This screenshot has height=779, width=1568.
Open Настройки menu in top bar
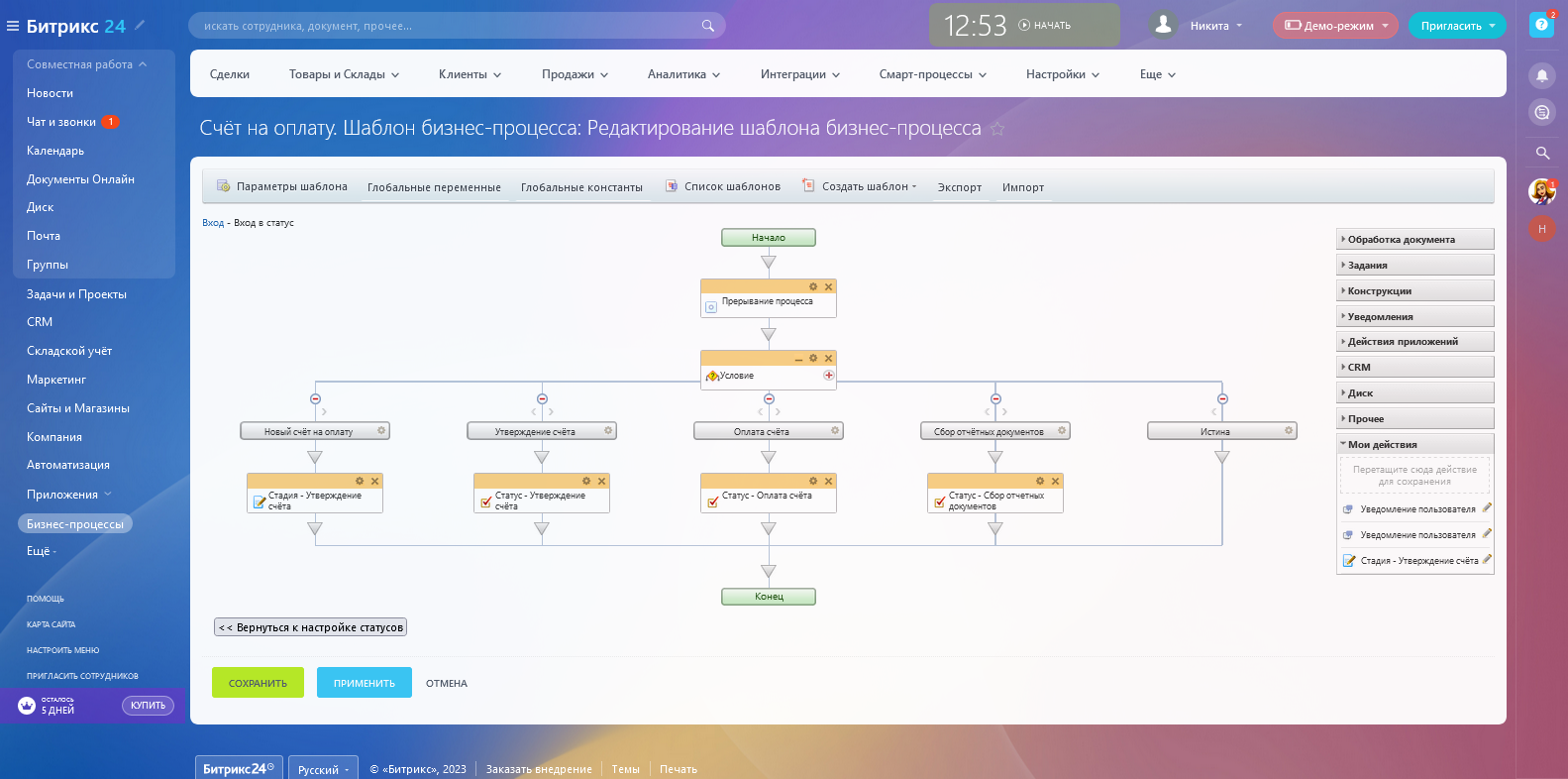[x=1063, y=74]
